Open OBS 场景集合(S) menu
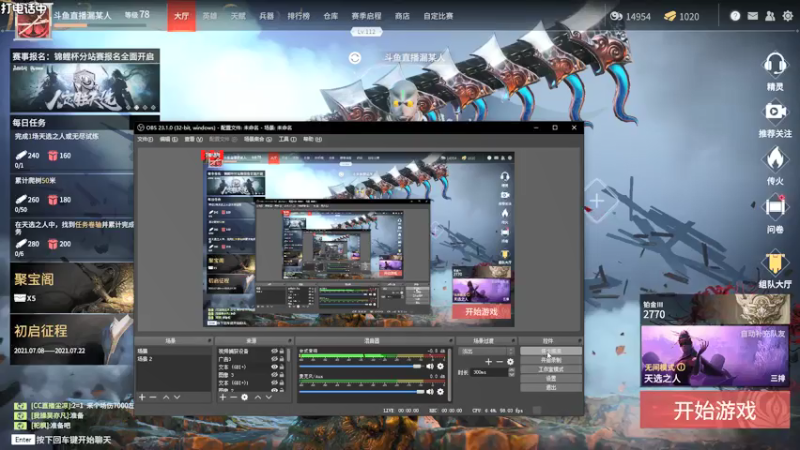This screenshot has width=800, height=450. tap(258, 139)
